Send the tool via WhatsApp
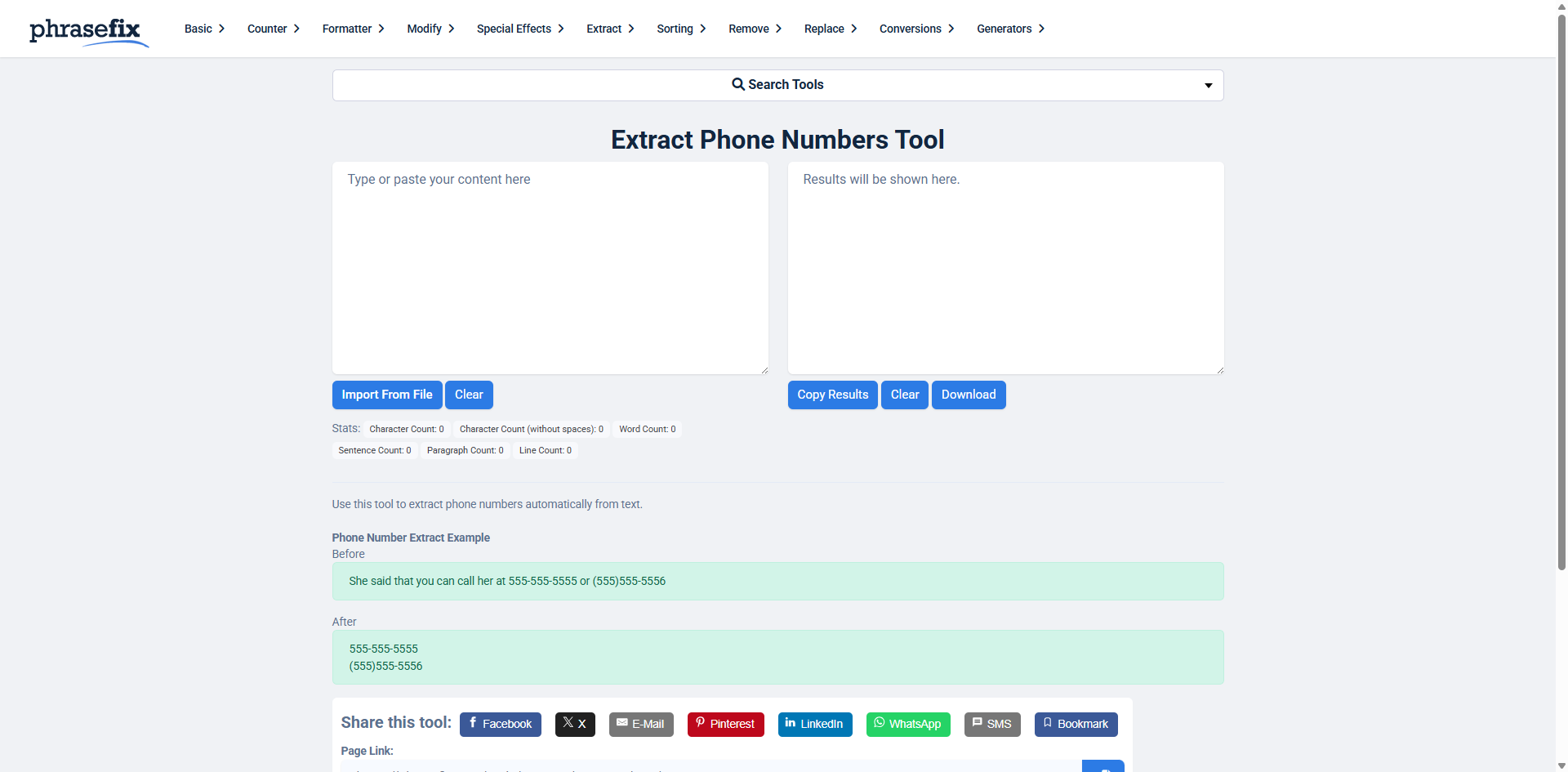Screen dimensions: 1568x772 coord(907,724)
